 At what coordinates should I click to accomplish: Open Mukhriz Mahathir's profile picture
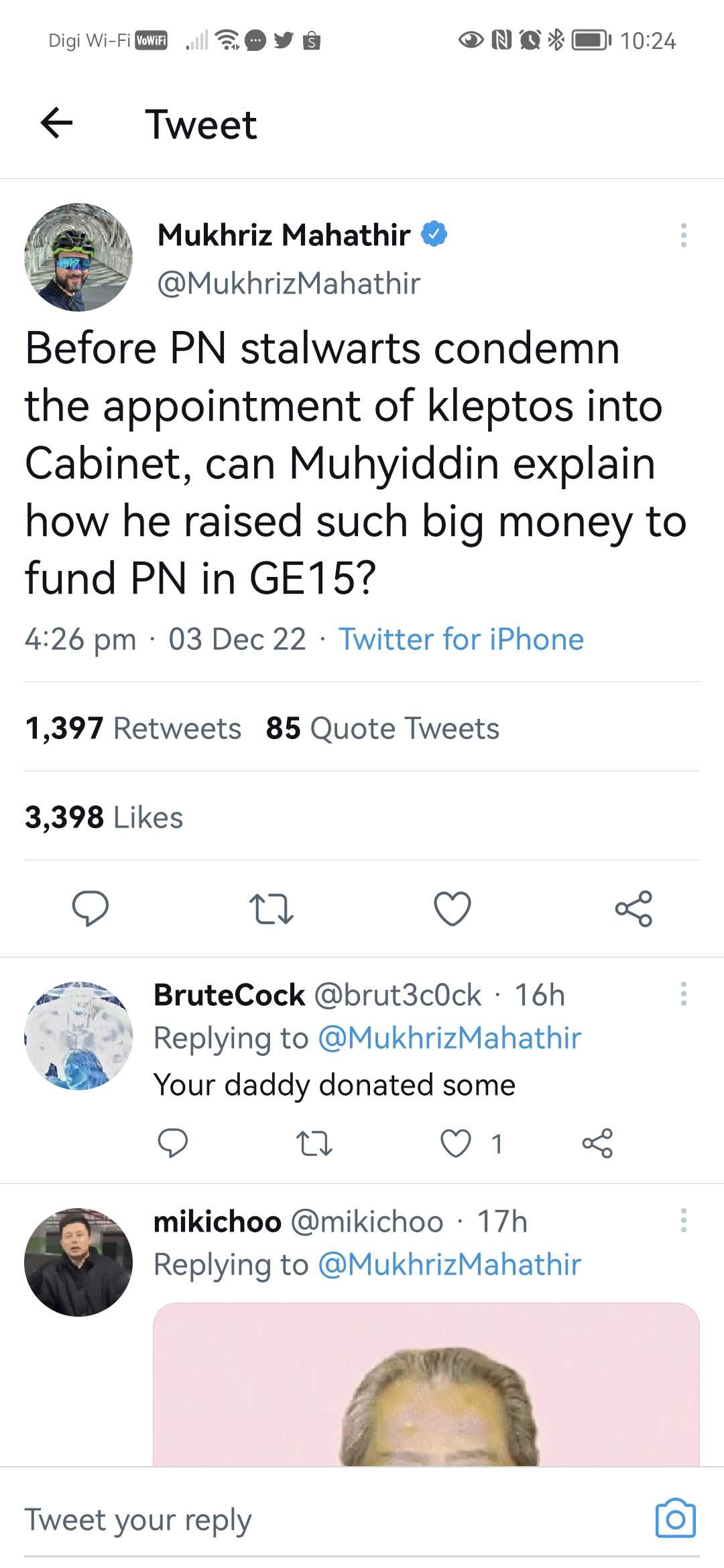click(x=78, y=257)
